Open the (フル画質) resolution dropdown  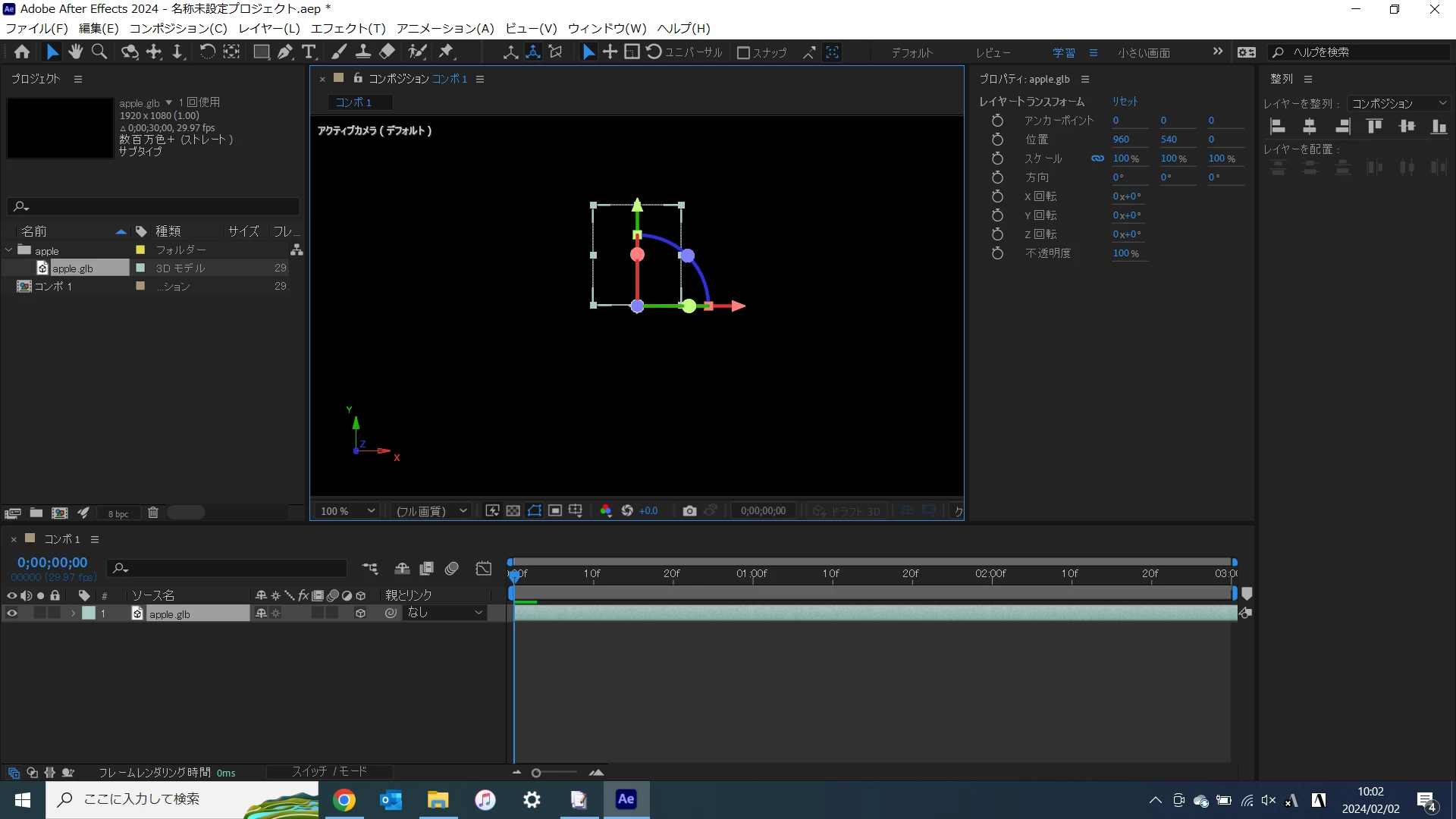(431, 511)
